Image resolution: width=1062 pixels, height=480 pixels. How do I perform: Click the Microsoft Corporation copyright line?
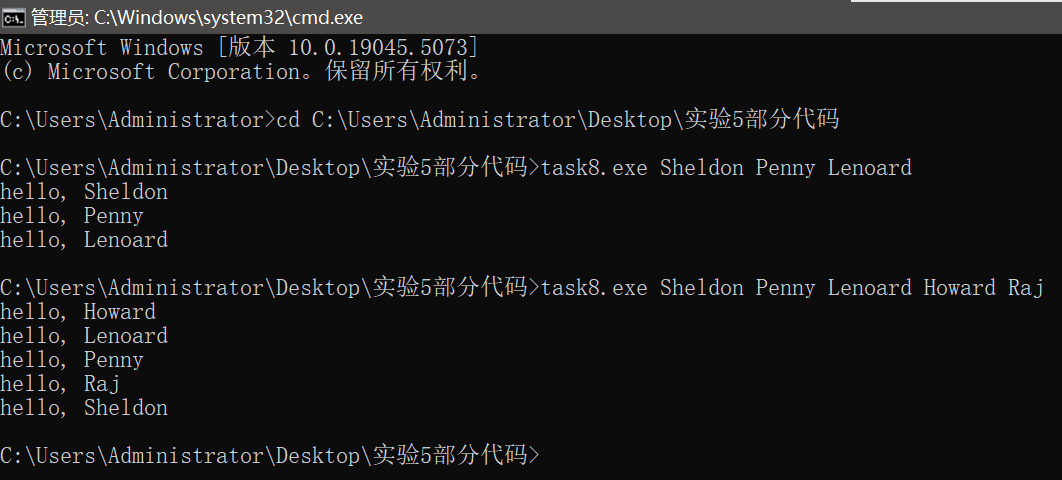241,72
